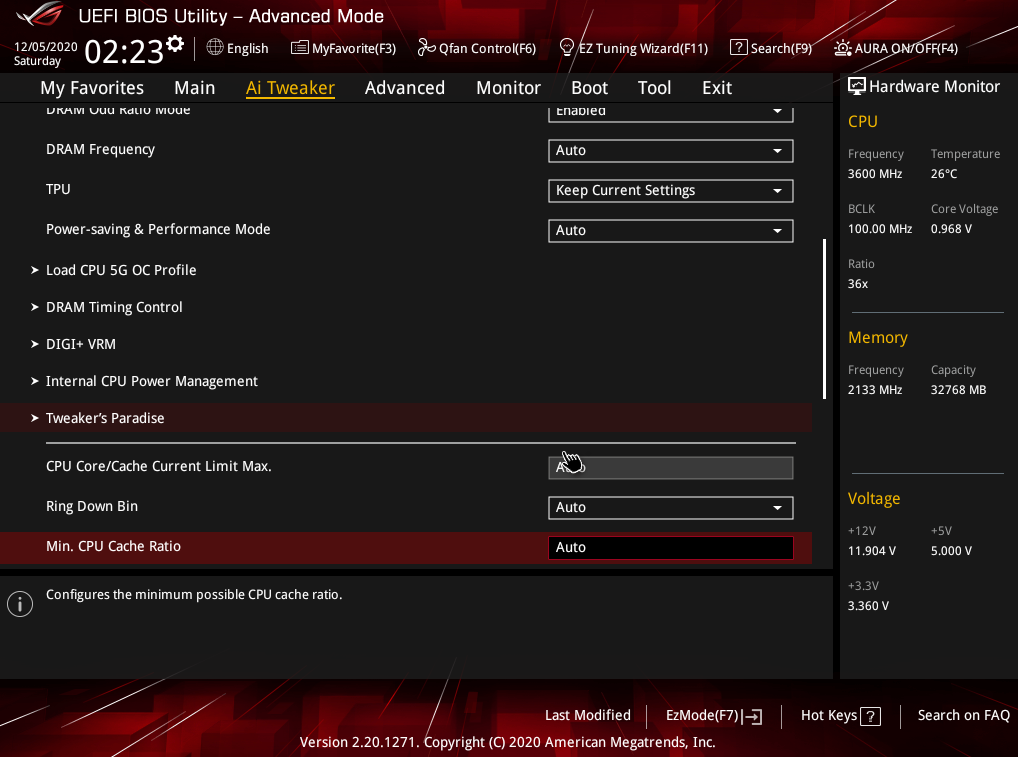Expand Internal CPU Power Management
This screenshot has width=1018, height=757.
152,381
